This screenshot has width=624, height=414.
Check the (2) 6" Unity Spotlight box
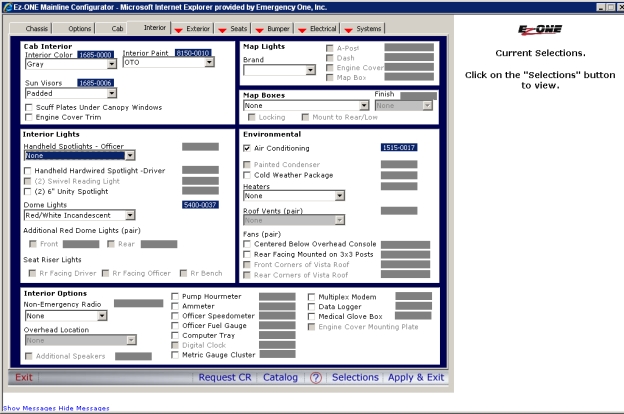pyautogui.click(x=27, y=191)
